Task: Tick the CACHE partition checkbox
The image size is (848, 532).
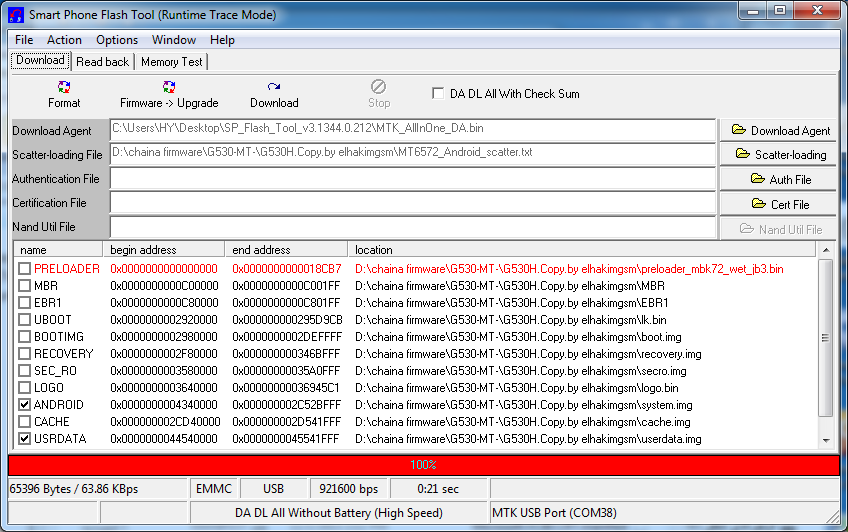Action: point(24,422)
